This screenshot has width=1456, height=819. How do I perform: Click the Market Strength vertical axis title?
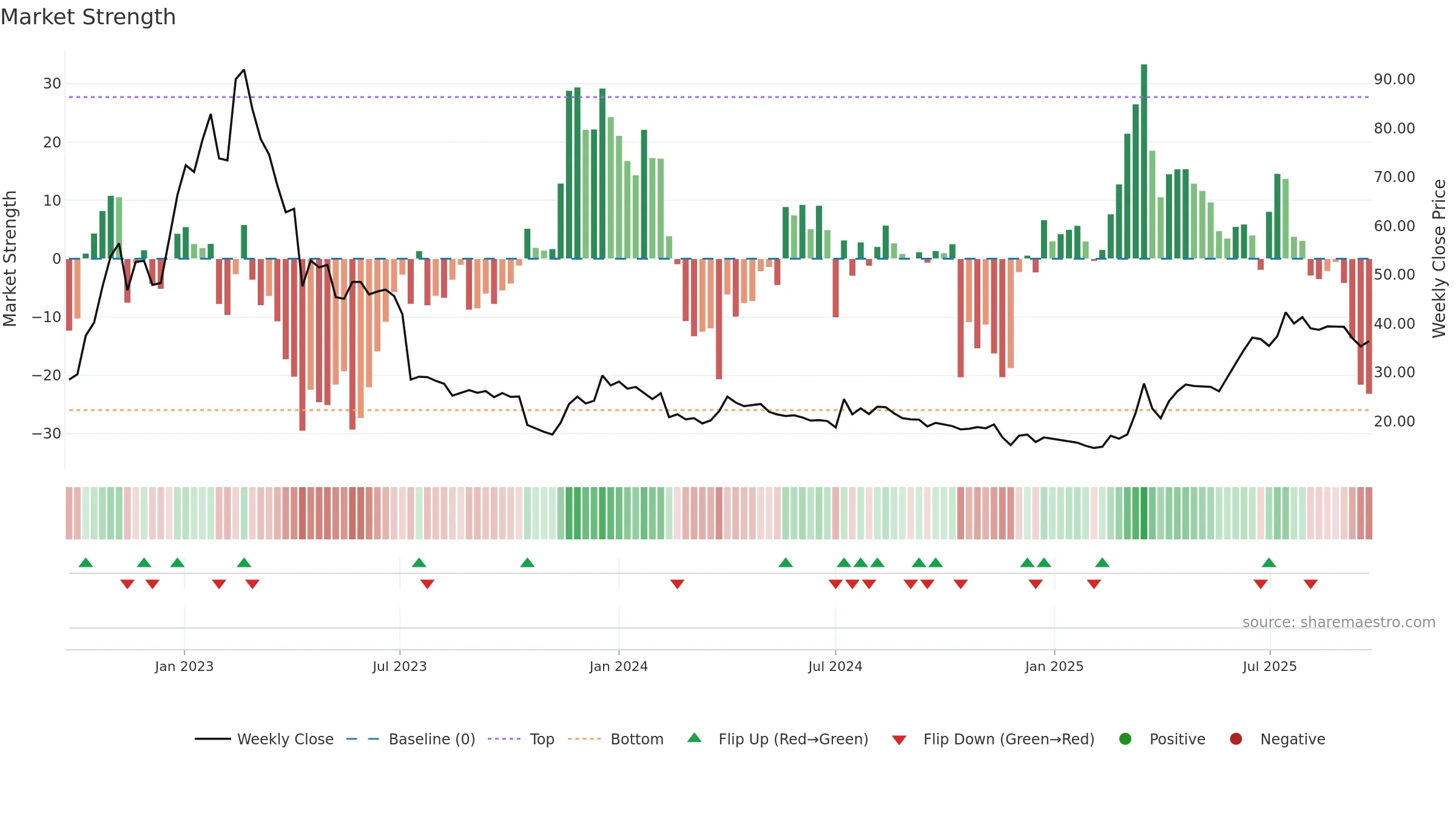pyautogui.click(x=10, y=258)
